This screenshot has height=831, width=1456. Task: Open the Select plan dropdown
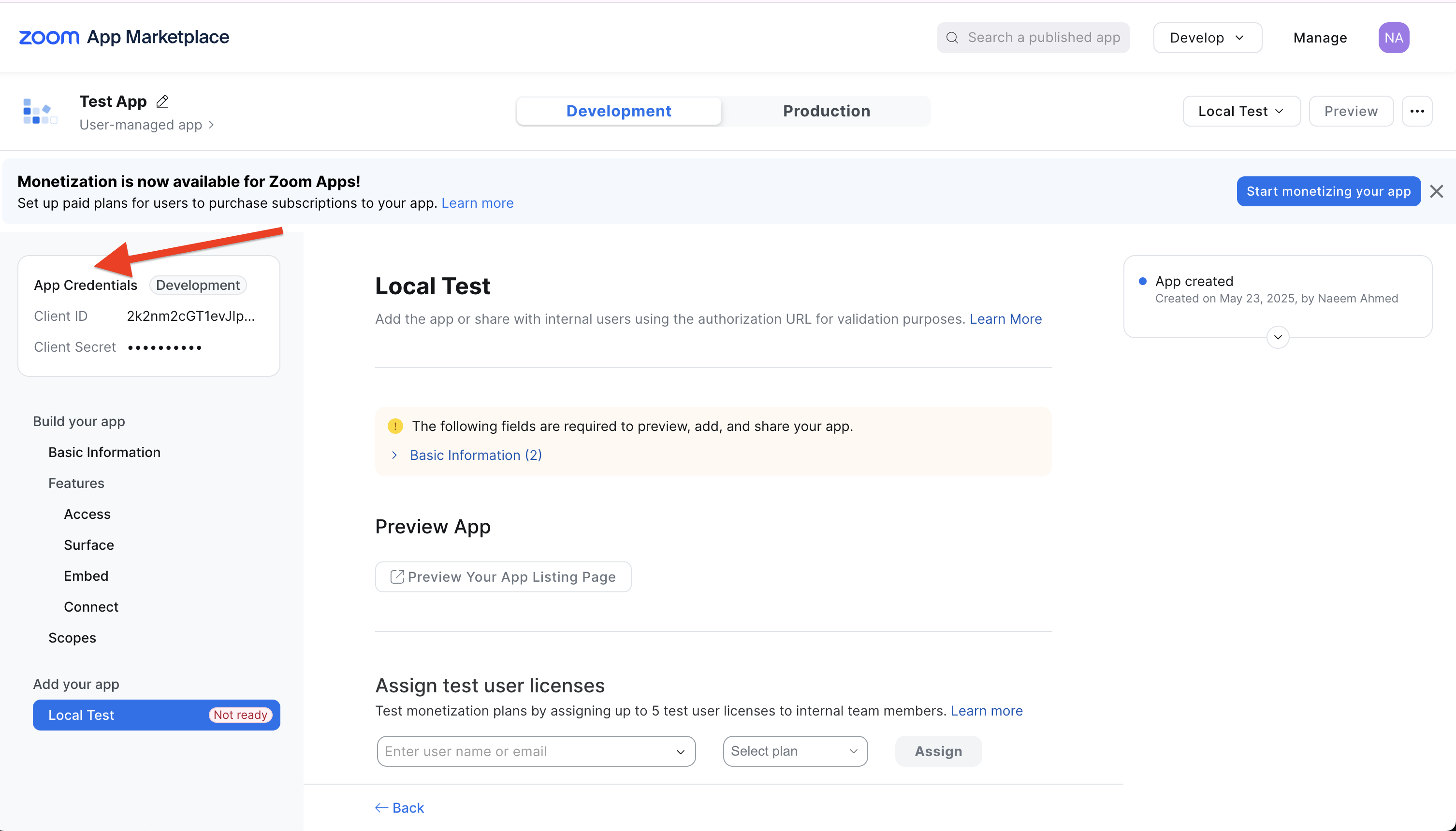795,751
